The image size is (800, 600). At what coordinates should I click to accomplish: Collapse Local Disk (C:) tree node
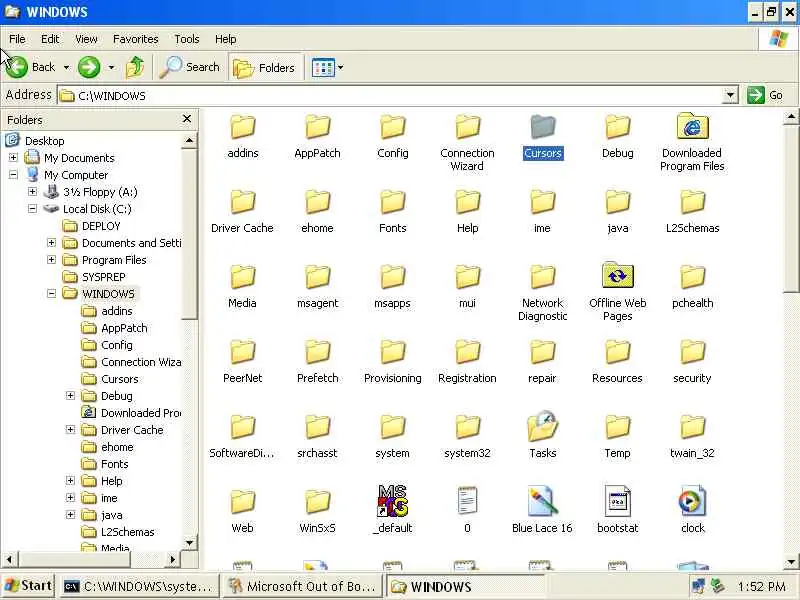click(x=32, y=209)
